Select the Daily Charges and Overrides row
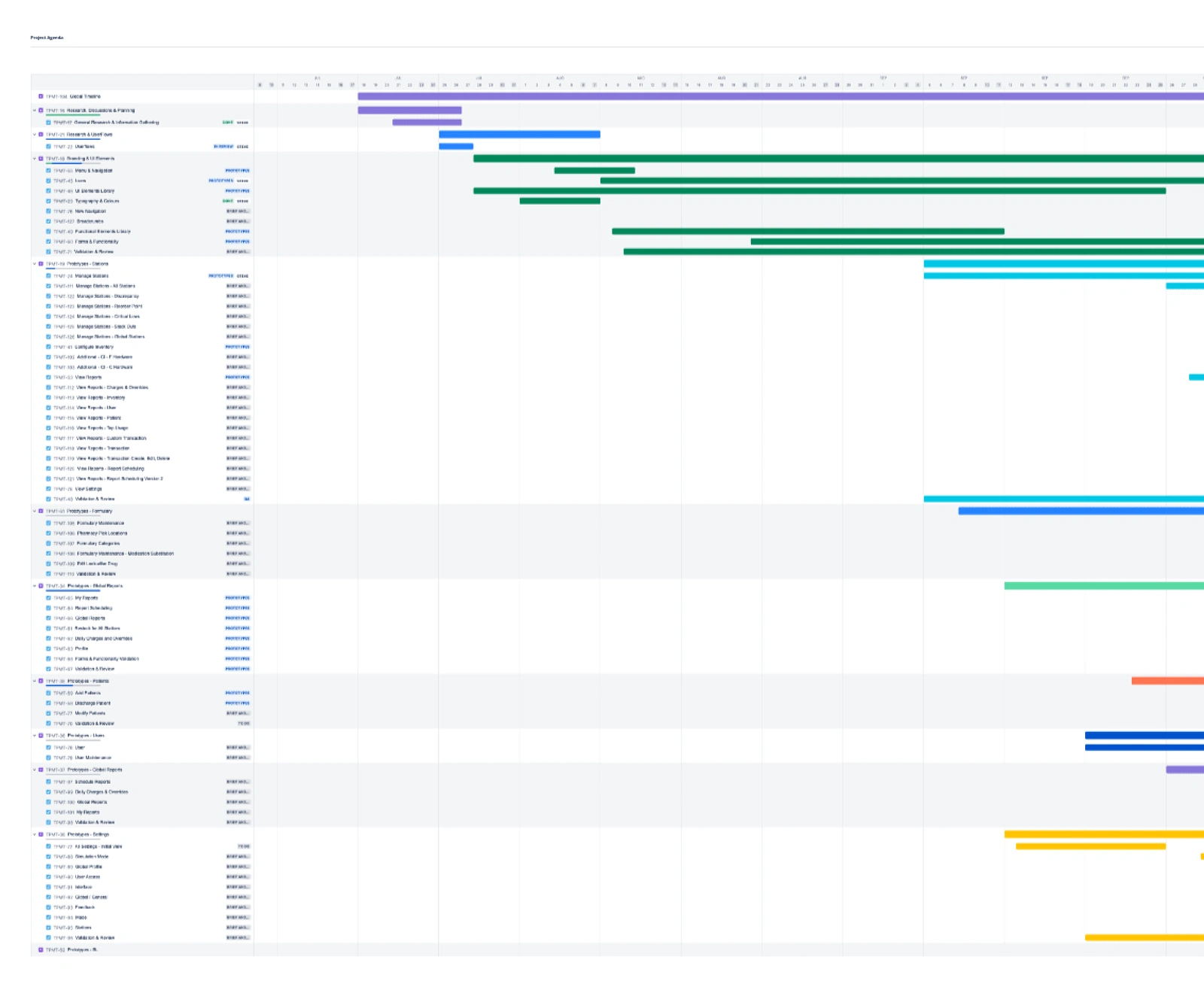 pyautogui.click(x=142, y=639)
